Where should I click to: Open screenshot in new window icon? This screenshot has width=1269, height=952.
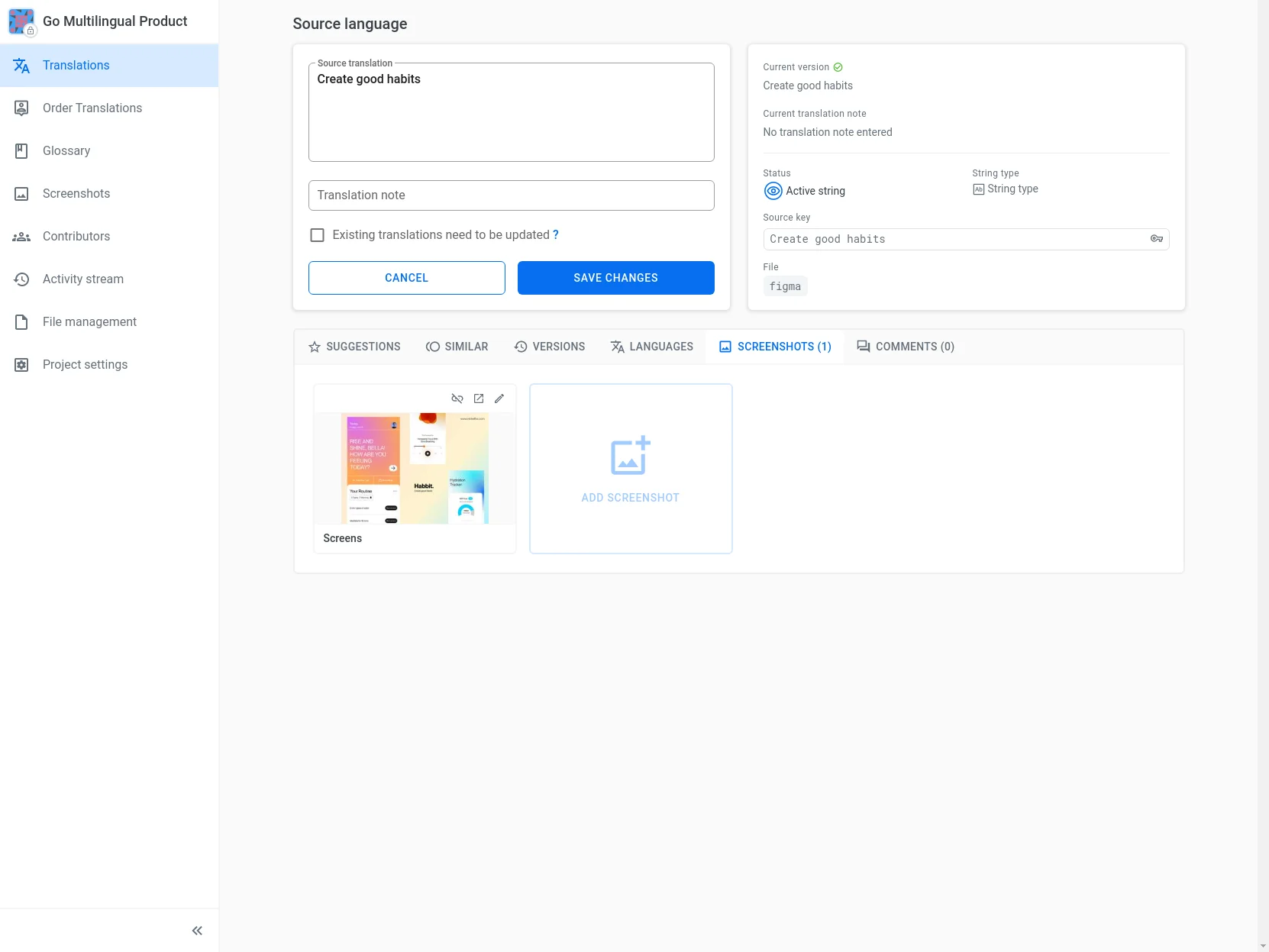pos(479,399)
